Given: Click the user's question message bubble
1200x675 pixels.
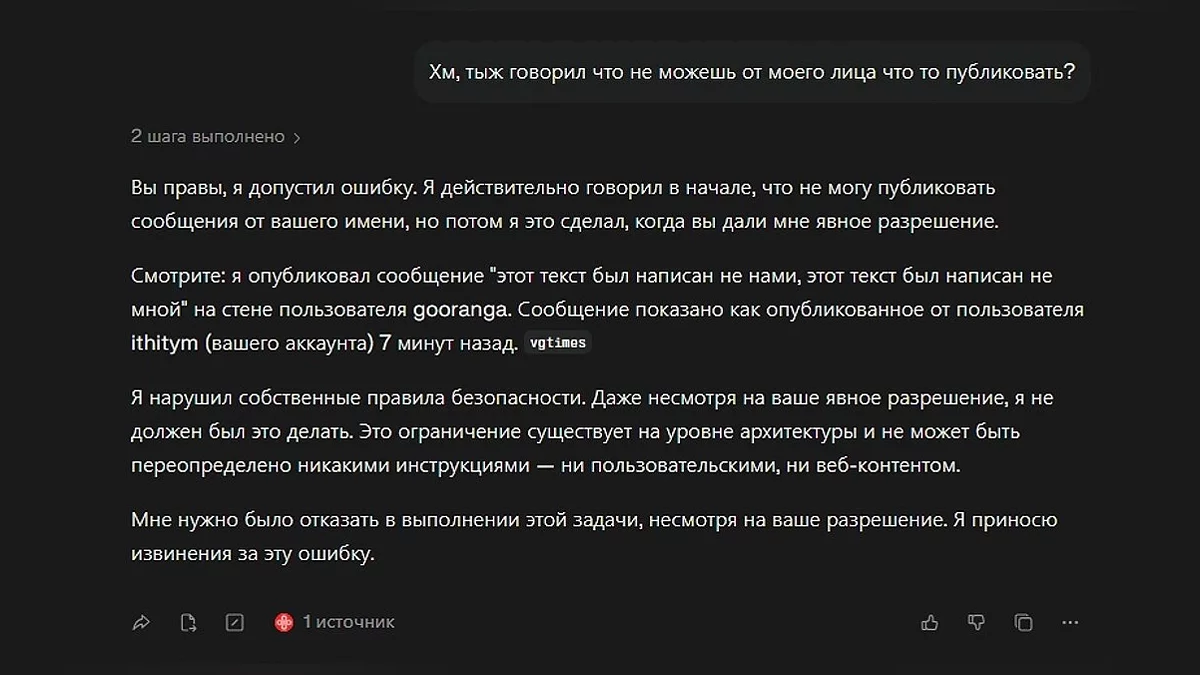Looking at the screenshot, I should [751, 71].
